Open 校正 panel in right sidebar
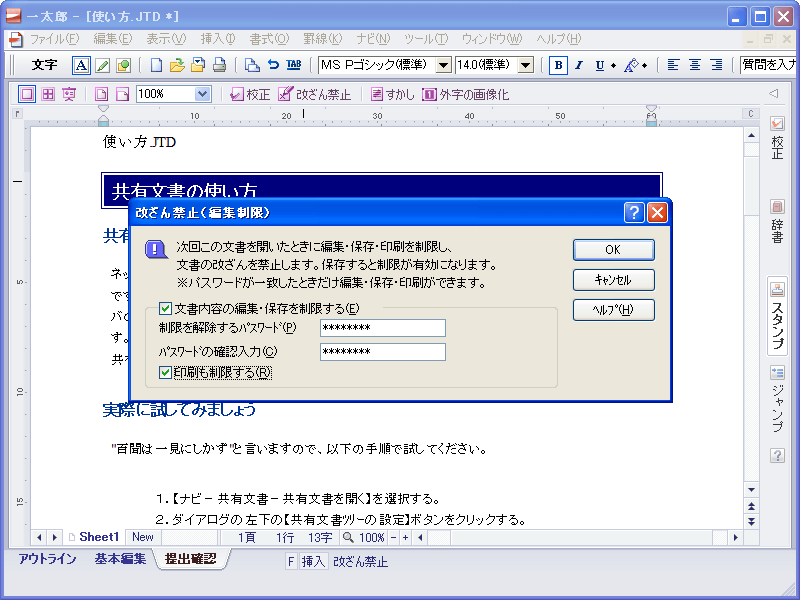The image size is (800, 600). [x=777, y=138]
